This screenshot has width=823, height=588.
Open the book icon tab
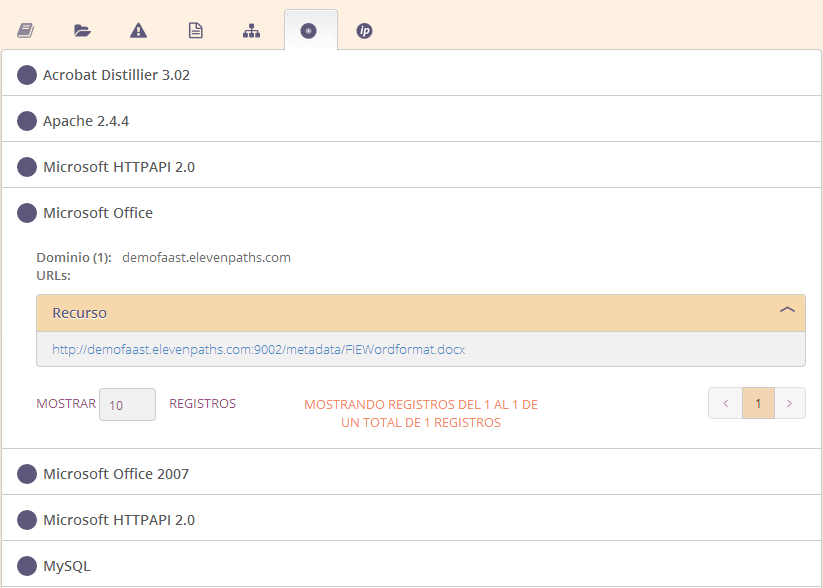click(x=25, y=30)
